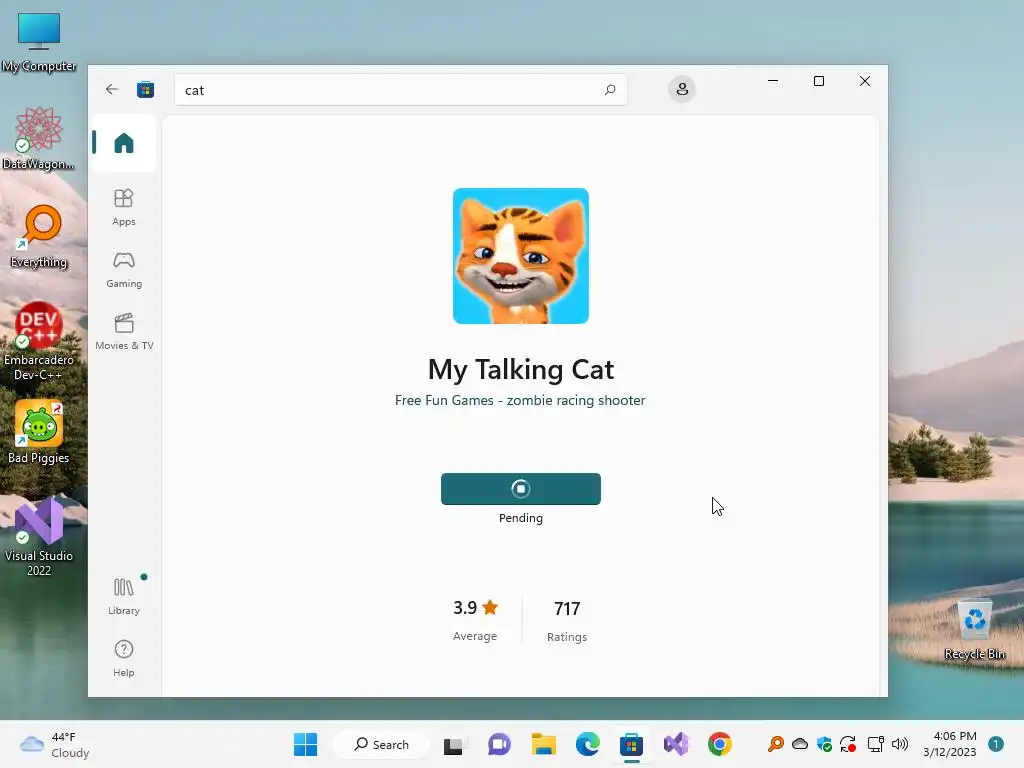Select the My Computer desktop icon

pyautogui.click(x=39, y=42)
